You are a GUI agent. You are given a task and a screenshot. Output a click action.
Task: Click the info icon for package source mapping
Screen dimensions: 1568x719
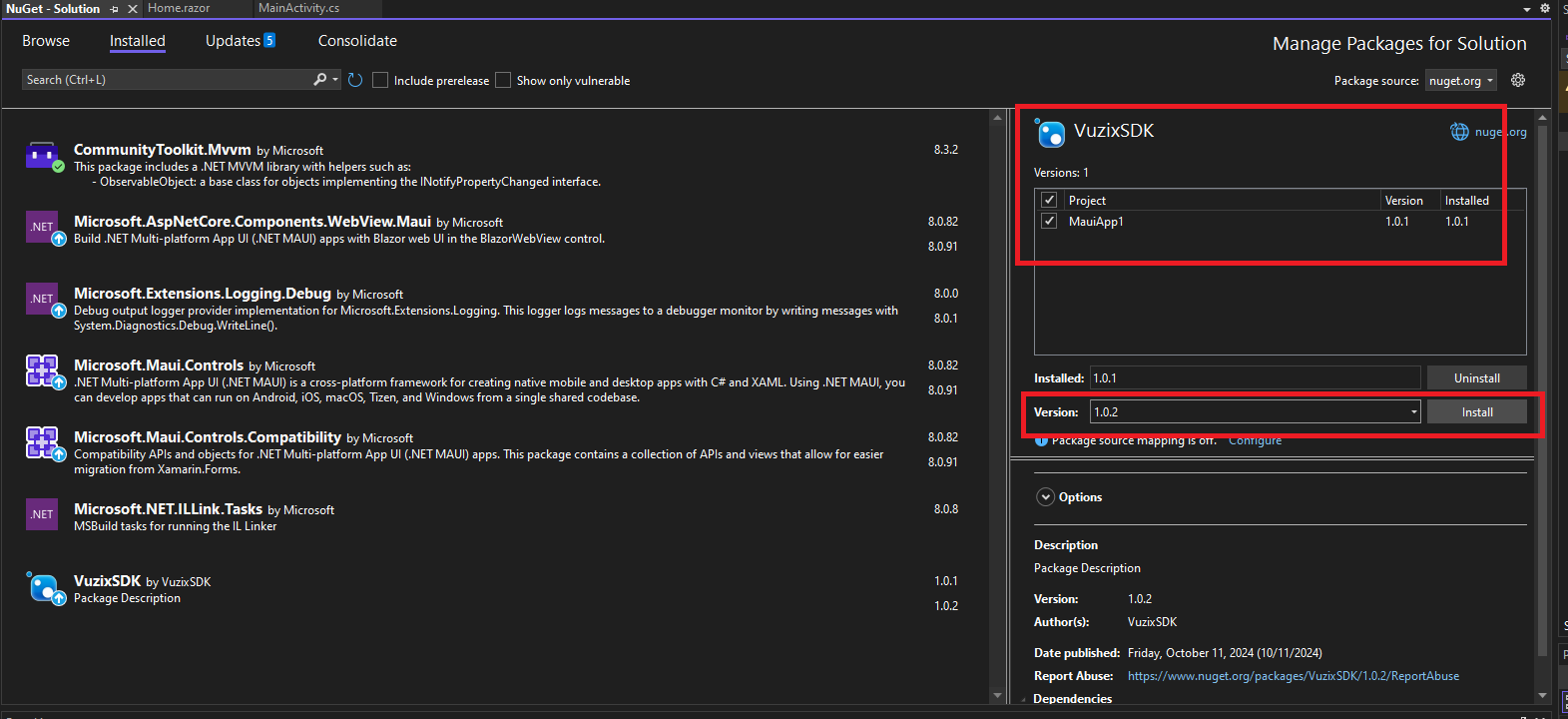(1041, 440)
